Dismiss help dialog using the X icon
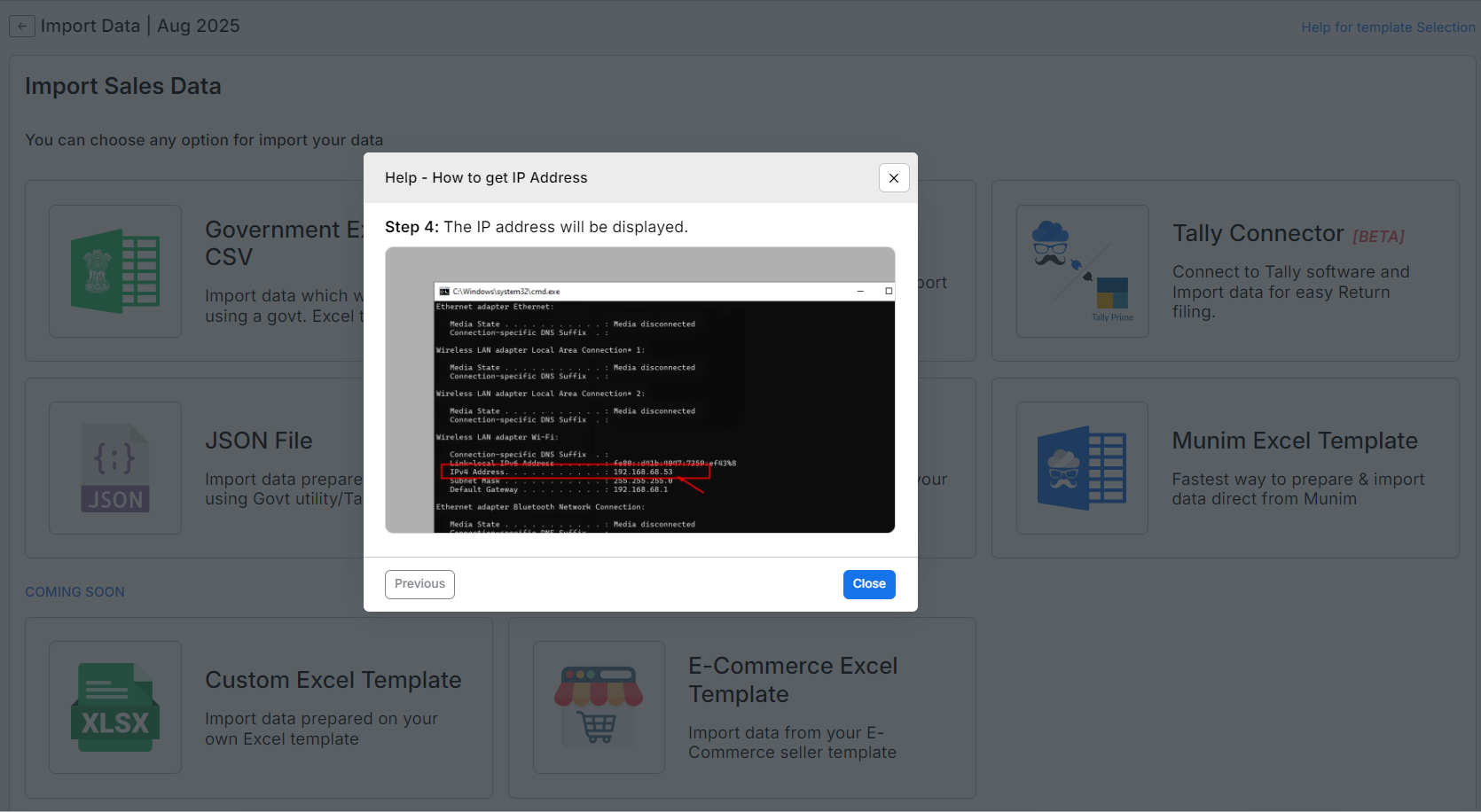This screenshot has width=1481, height=812. coord(894,178)
